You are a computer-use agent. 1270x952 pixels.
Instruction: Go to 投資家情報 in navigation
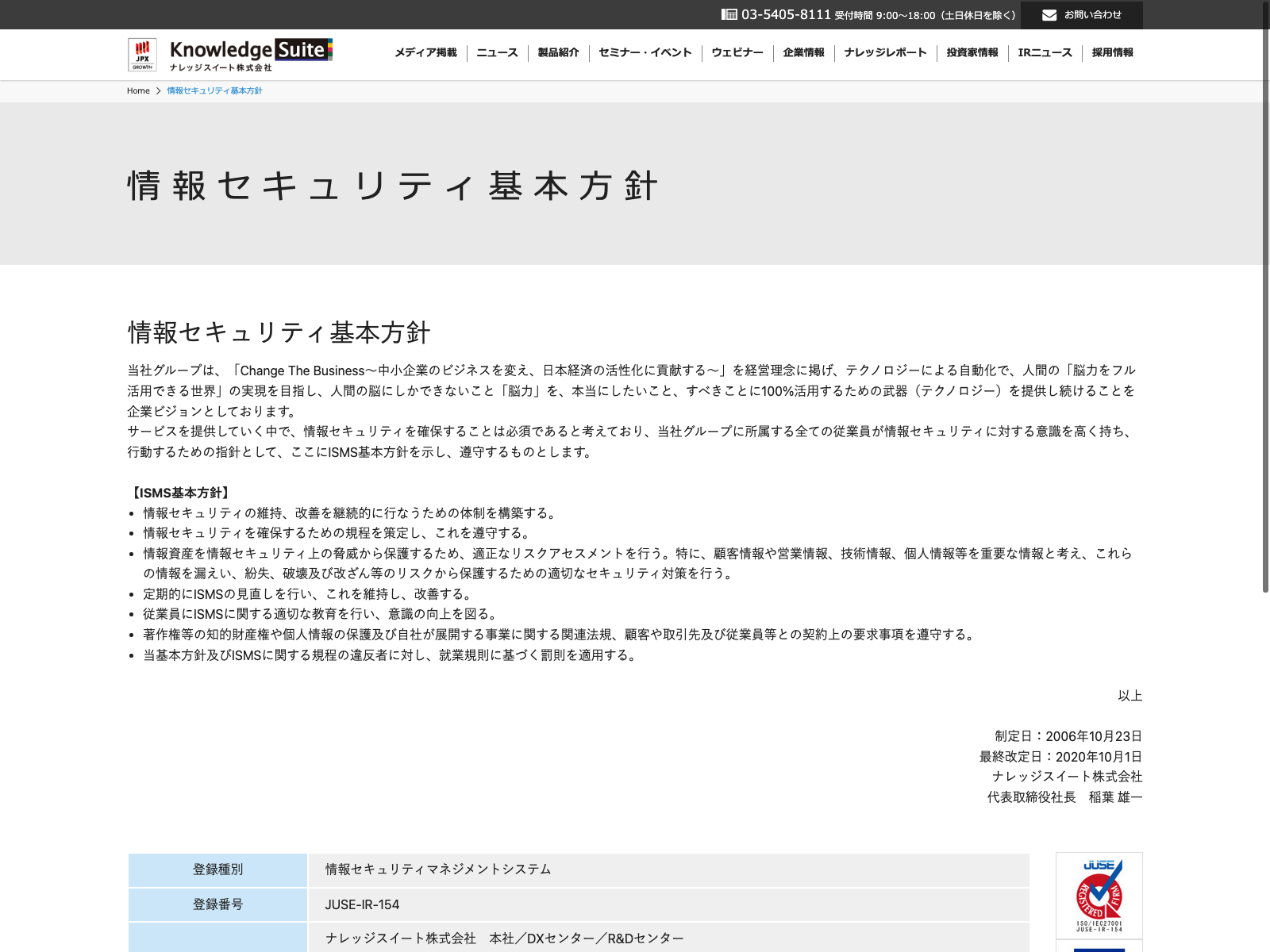(x=972, y=53)
